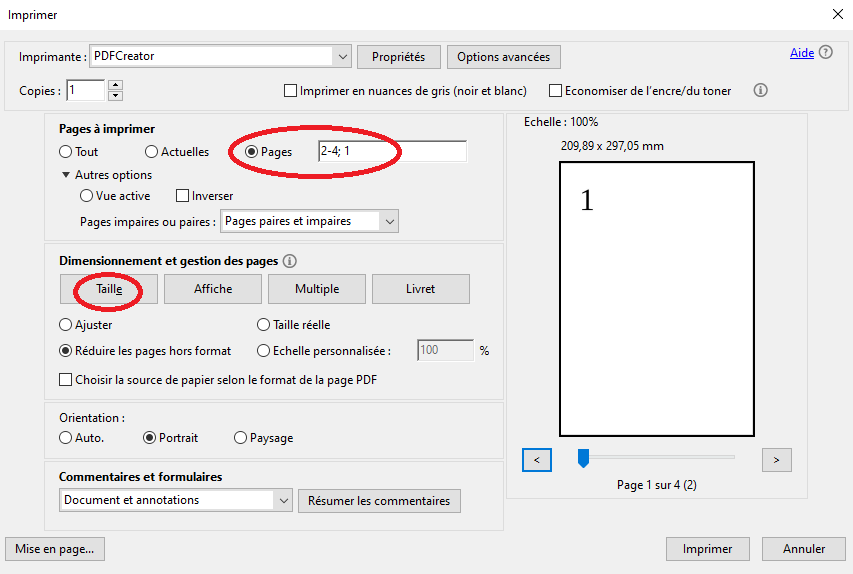Select the Affiche tab
Viewport: 853px width, 574px height.
(213, 289)
